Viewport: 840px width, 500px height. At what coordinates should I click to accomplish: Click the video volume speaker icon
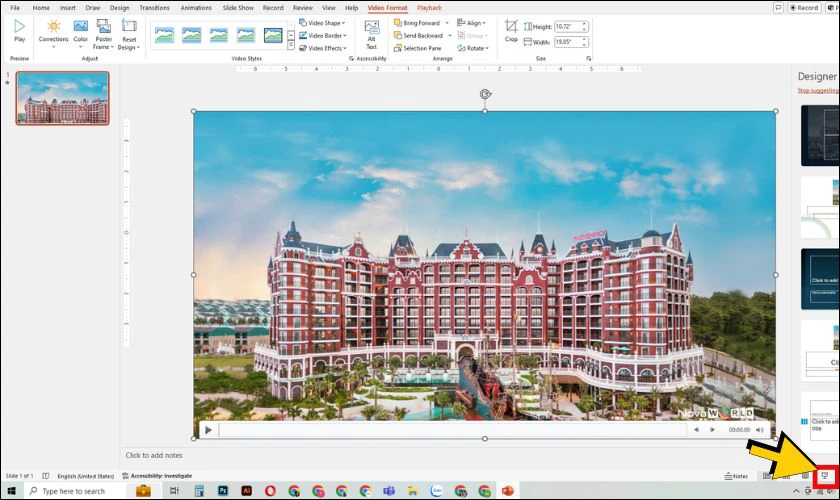pyautogui.click(x=760, y=430)
